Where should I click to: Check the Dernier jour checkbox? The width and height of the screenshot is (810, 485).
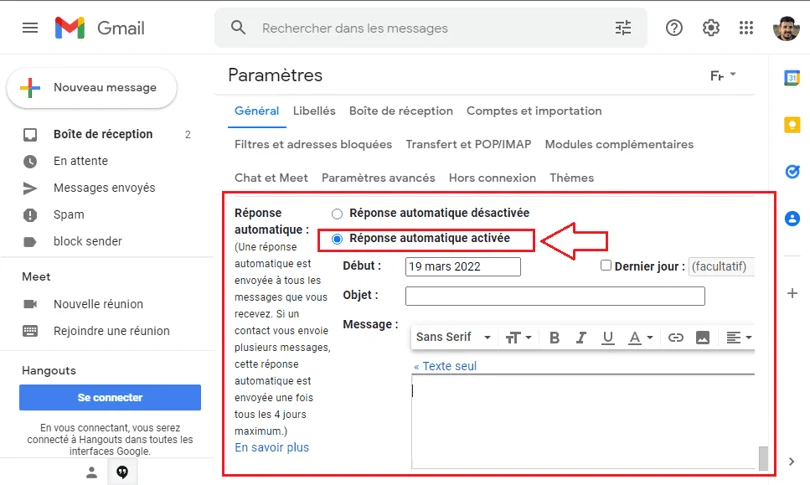tap(606, 266)
